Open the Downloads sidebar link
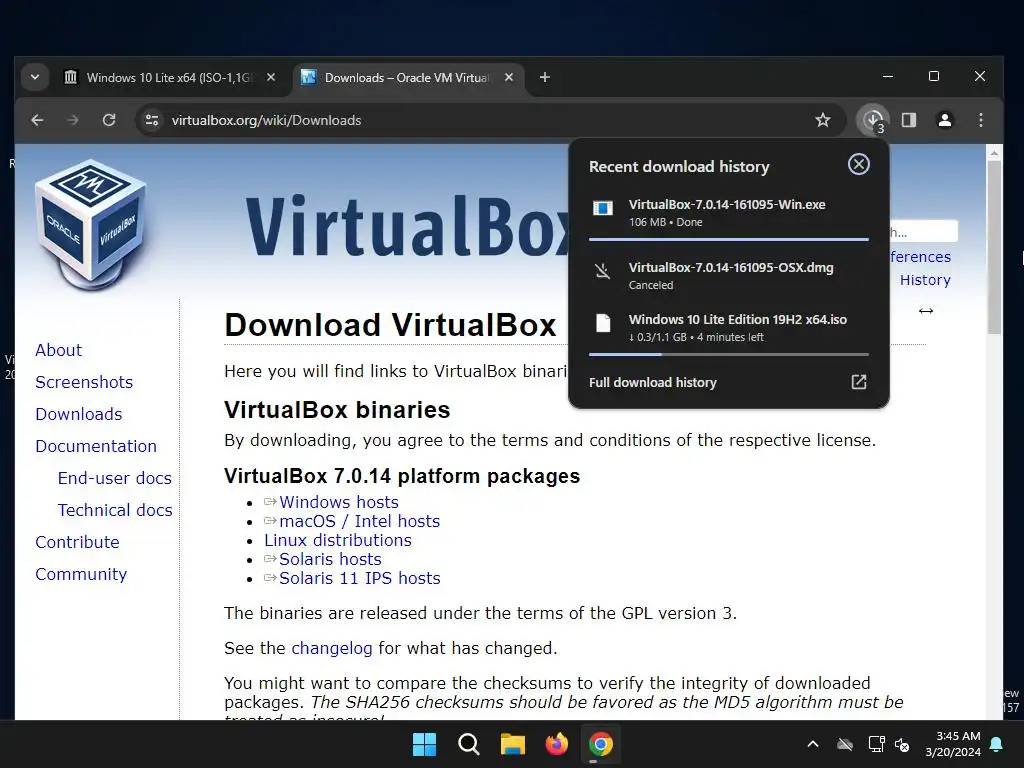1024x768 pixels. click(x=79, y=414)
